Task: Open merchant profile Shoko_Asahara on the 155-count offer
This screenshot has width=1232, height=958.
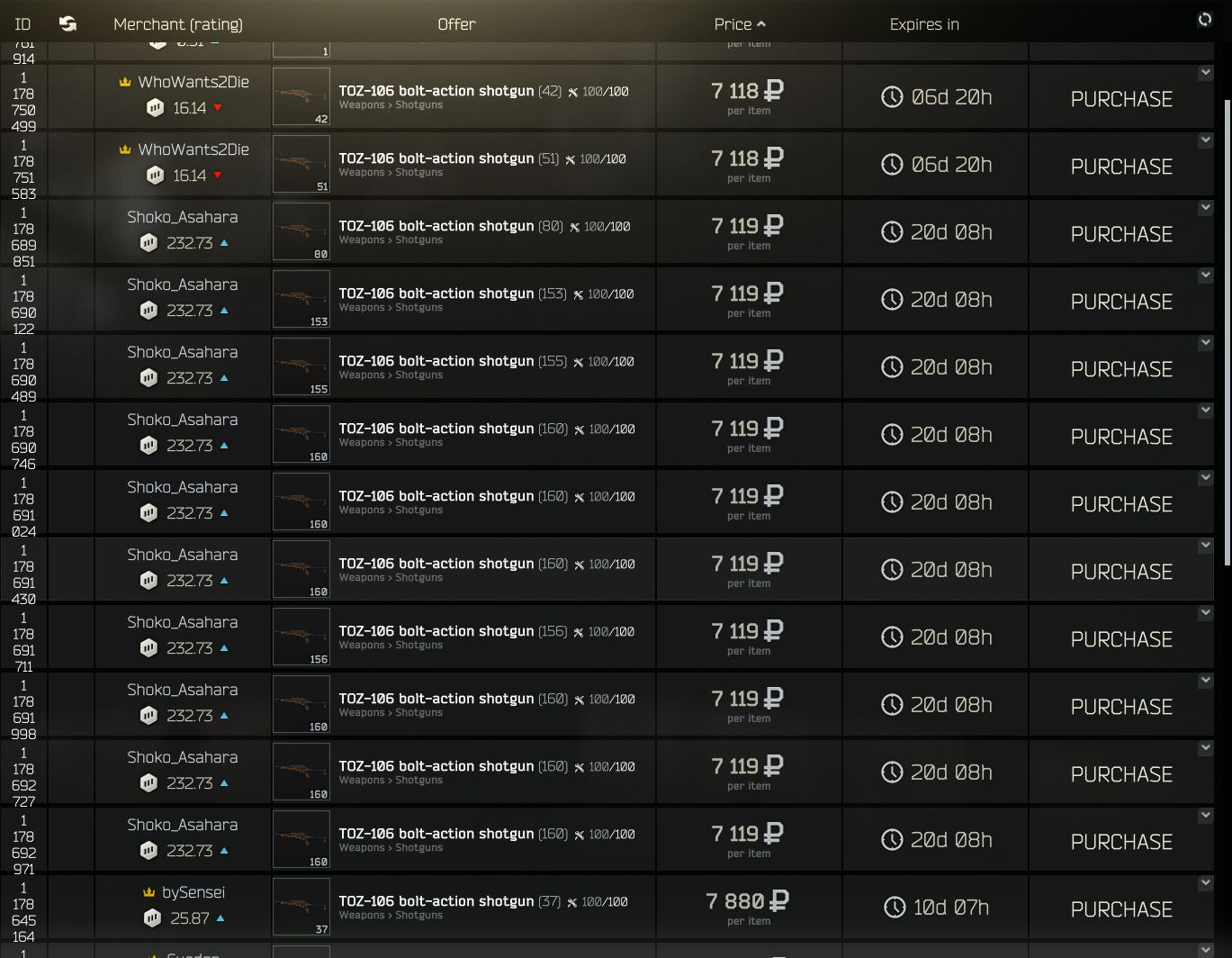Action: click(183, 352)
